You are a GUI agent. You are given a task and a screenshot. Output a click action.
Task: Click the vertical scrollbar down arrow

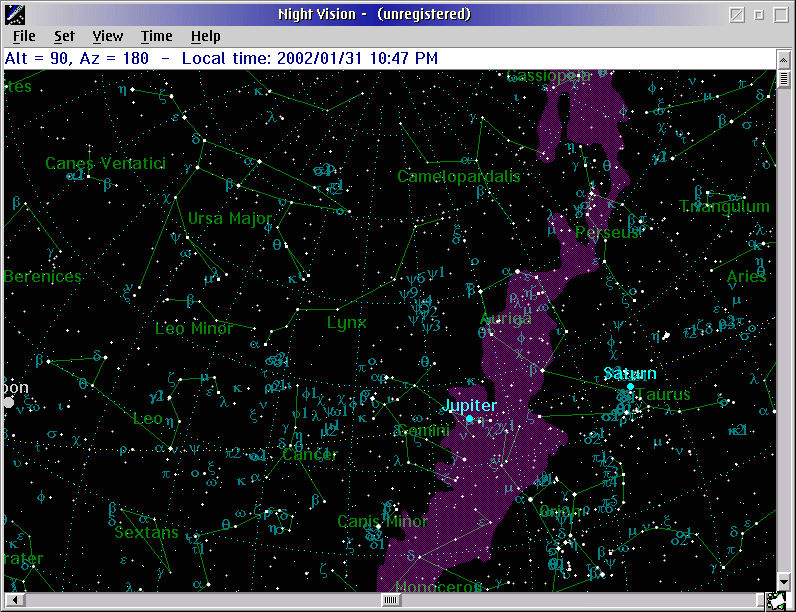point(785,581)
